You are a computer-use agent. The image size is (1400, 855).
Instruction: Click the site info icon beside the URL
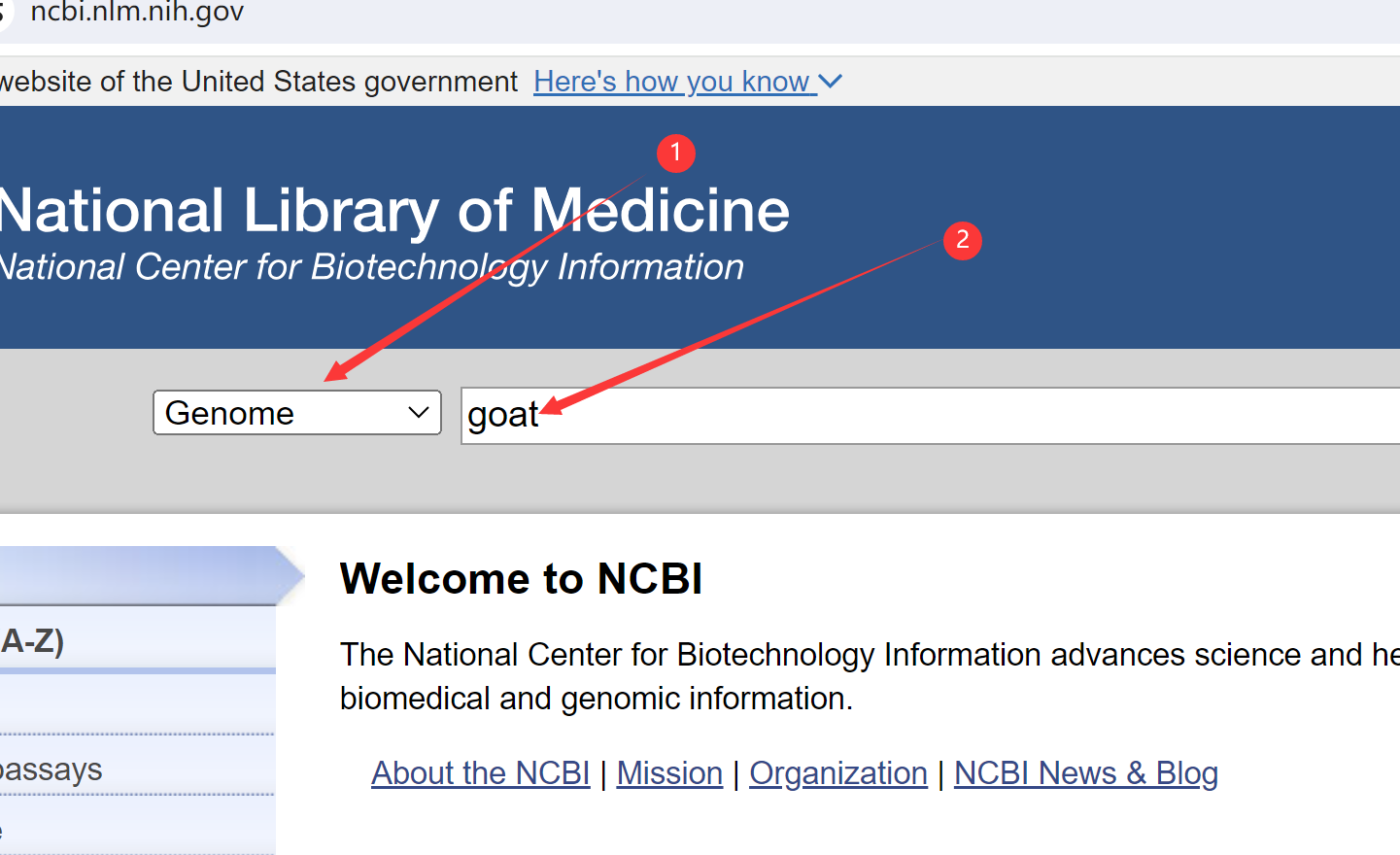click(4, 13)
